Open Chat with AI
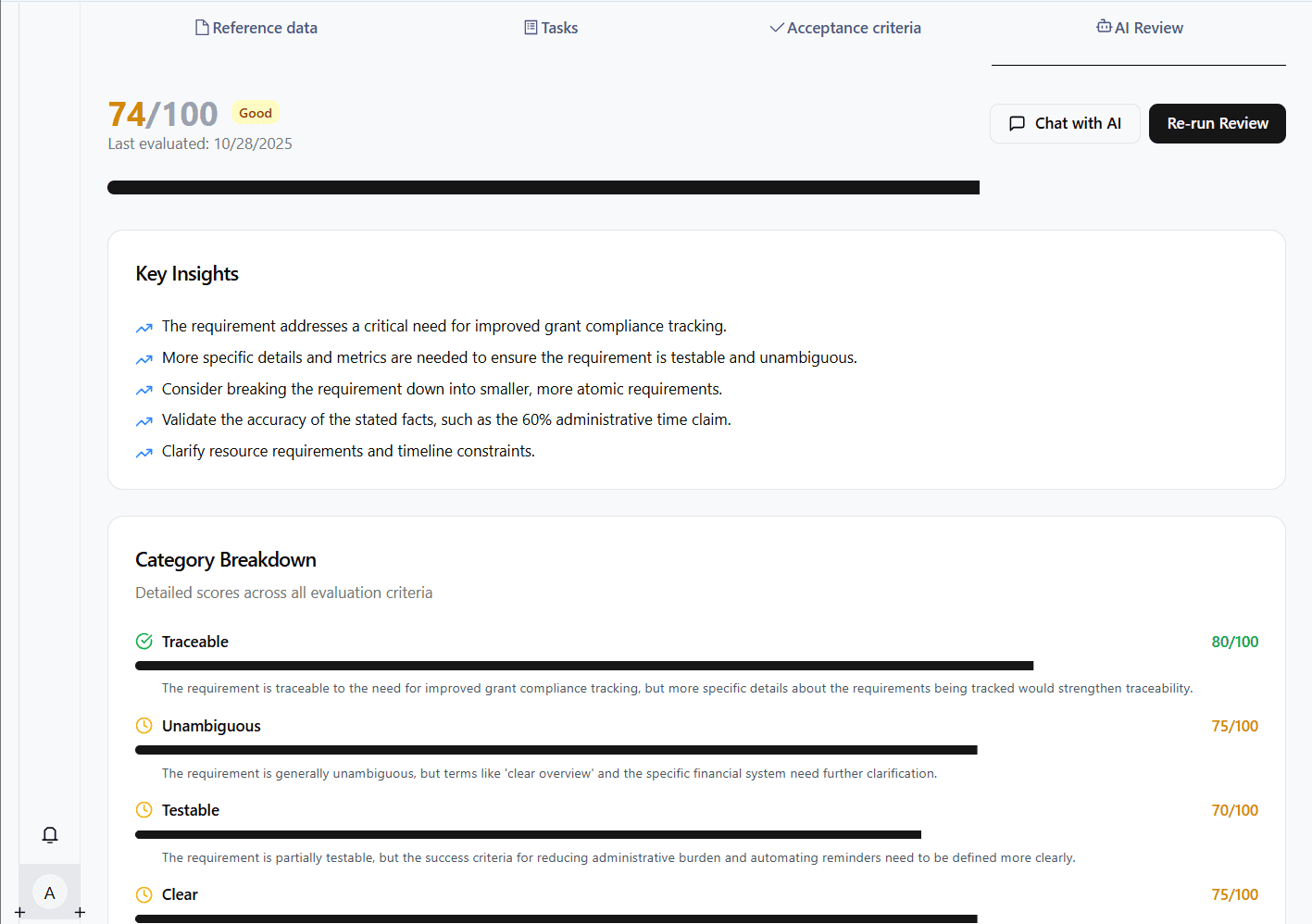This screenshot has width=1312, height=924. point(1065,123)
